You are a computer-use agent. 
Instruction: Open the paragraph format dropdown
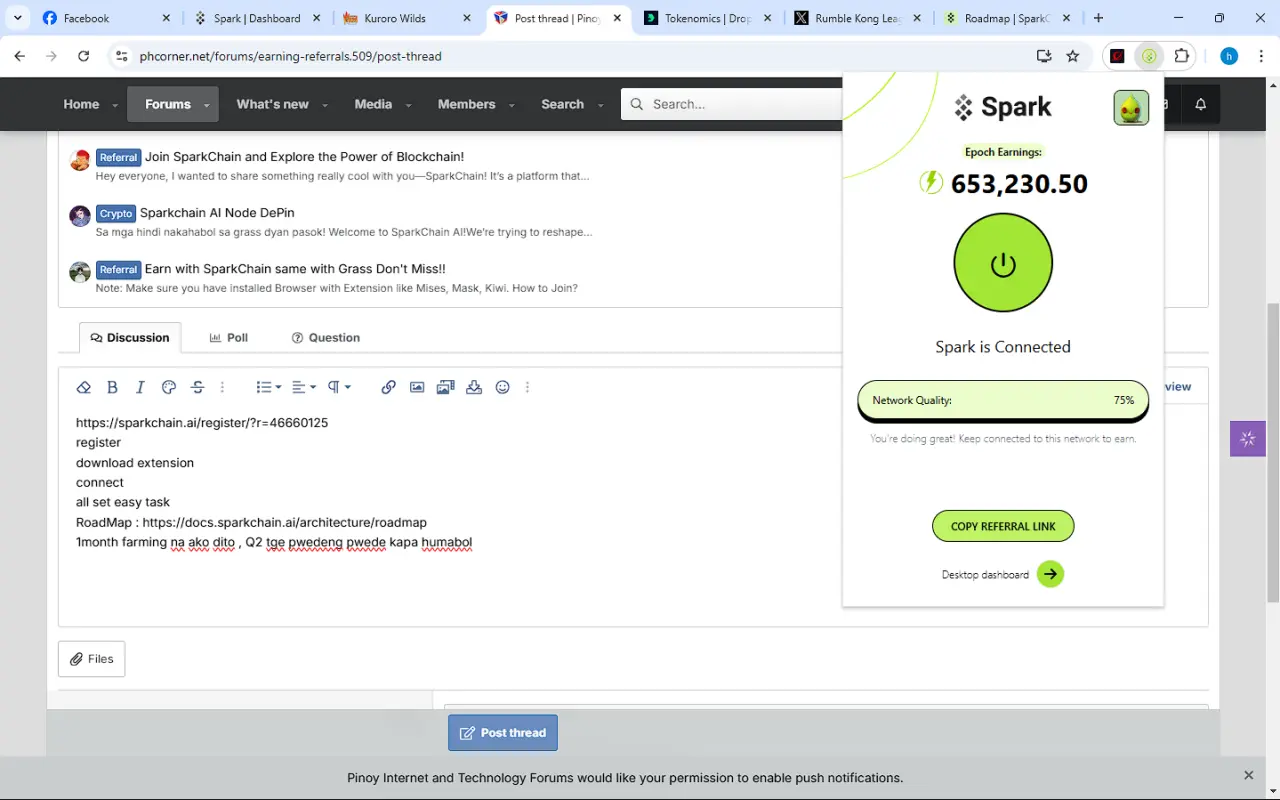coord(339,387)
